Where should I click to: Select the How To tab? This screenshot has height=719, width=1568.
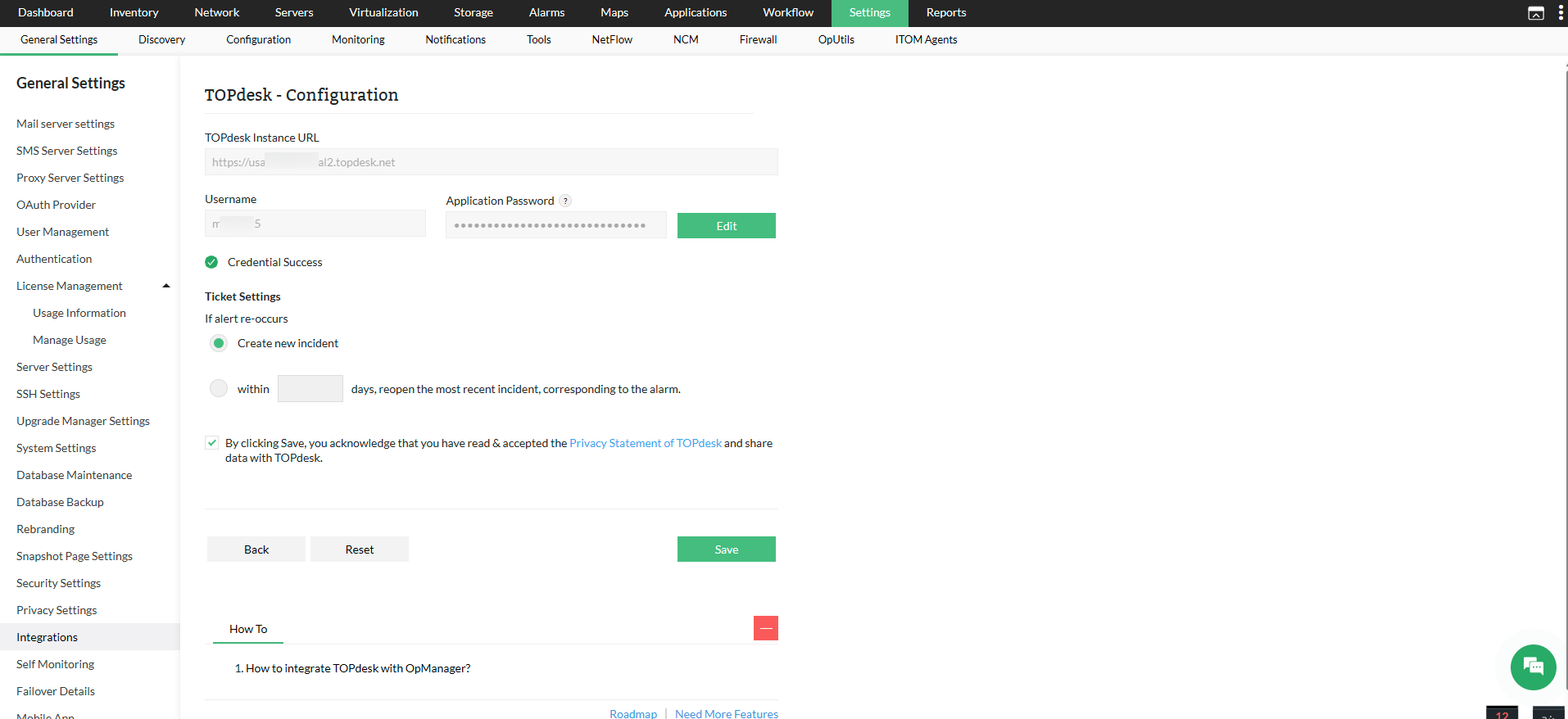[248, 629]
